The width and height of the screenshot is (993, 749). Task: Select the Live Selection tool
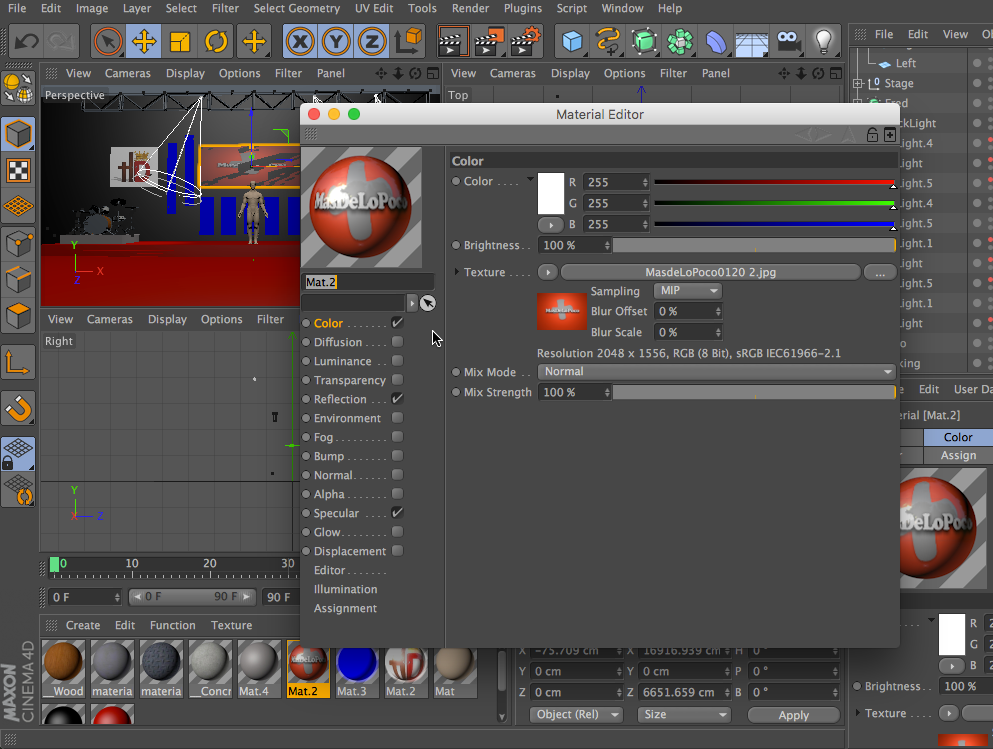(x=108, y=42)
